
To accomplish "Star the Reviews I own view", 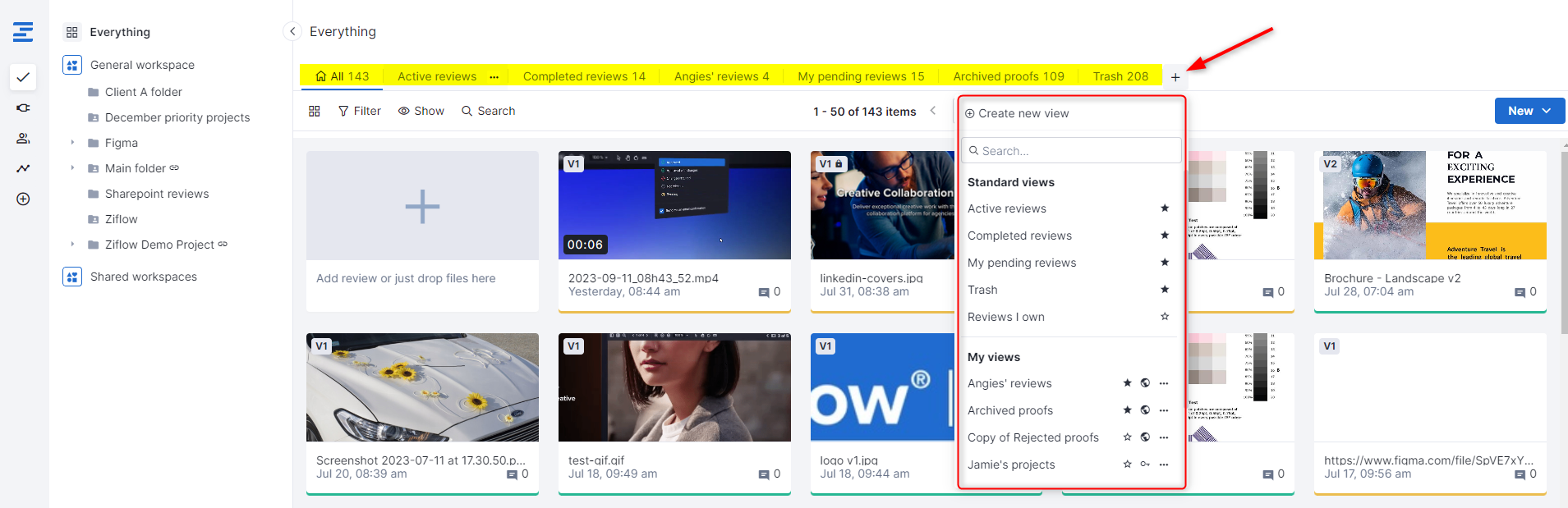I will (x=1164, y=317).
